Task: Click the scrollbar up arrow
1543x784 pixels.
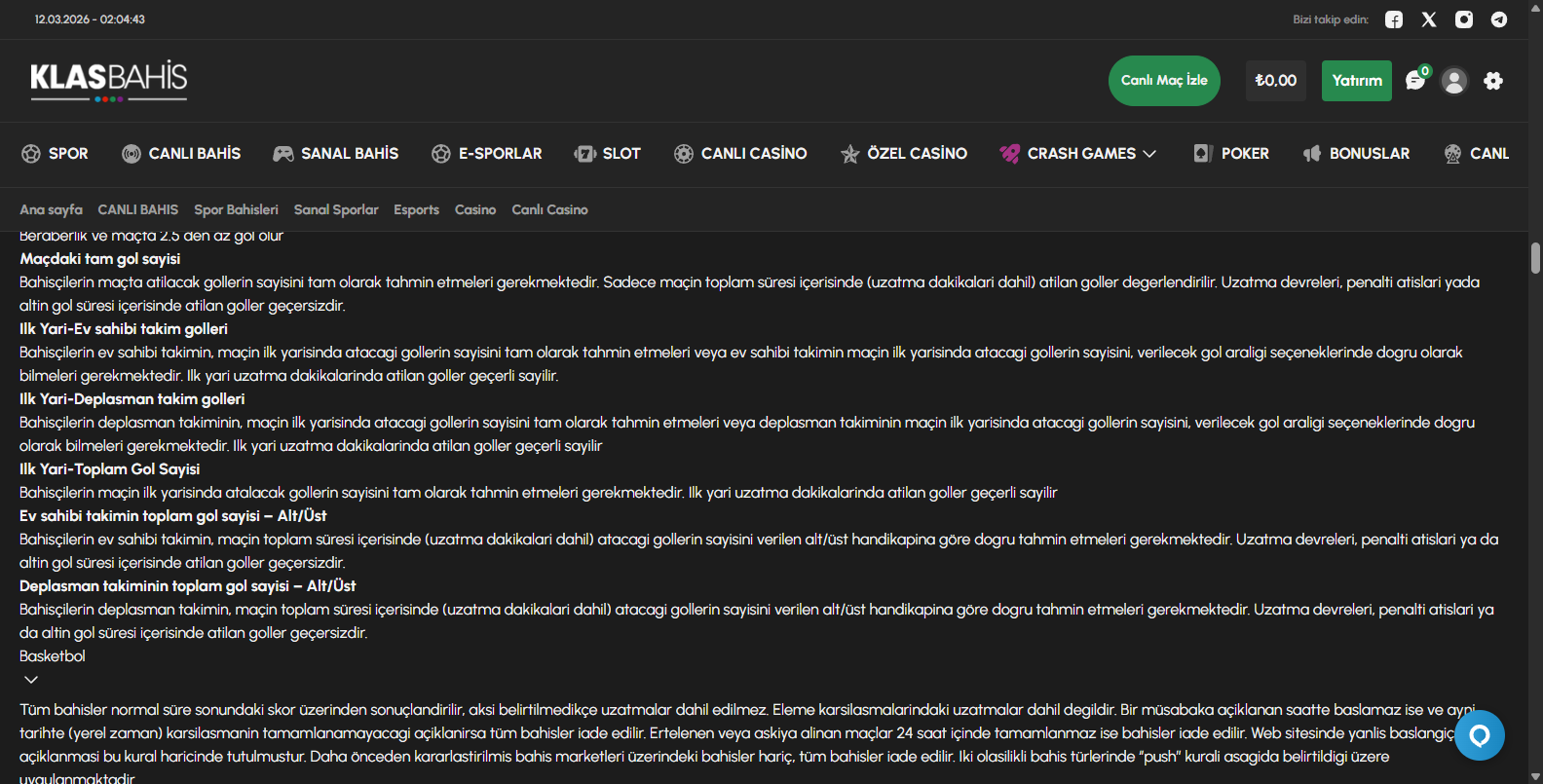Action: 1535,7
